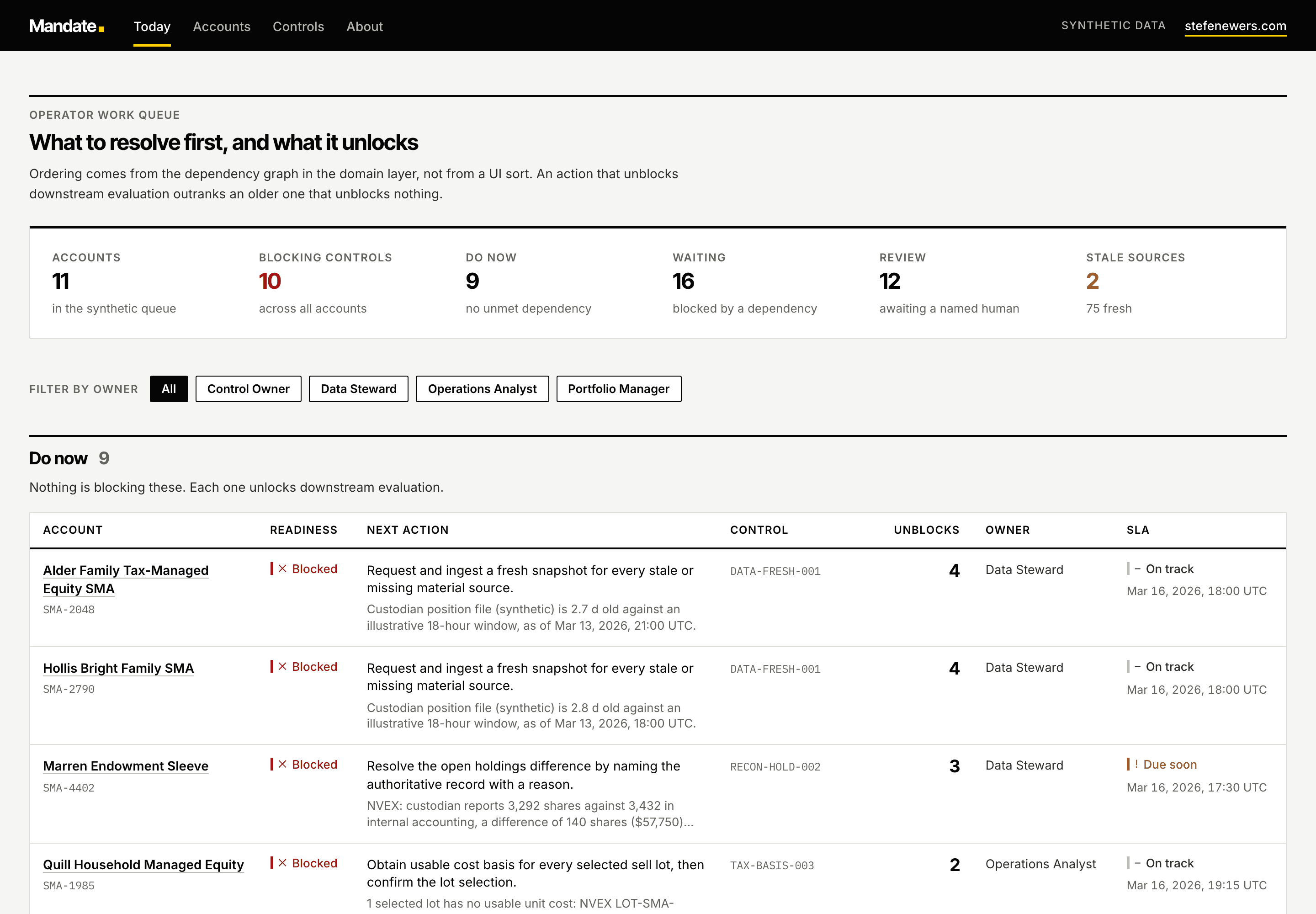Viewport: 1316px width, 914px height.
Task: Click the Do now section heading
Action: 58,458
